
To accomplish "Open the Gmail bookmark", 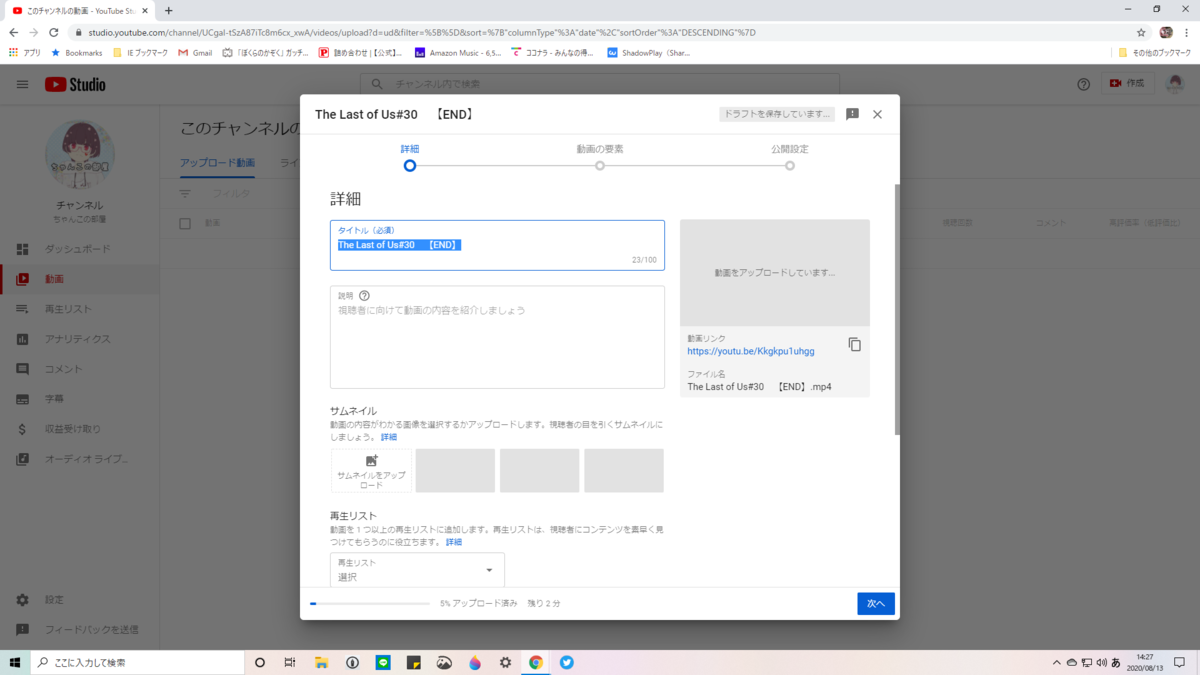I will pyautogui.click(x=195, y=52).
